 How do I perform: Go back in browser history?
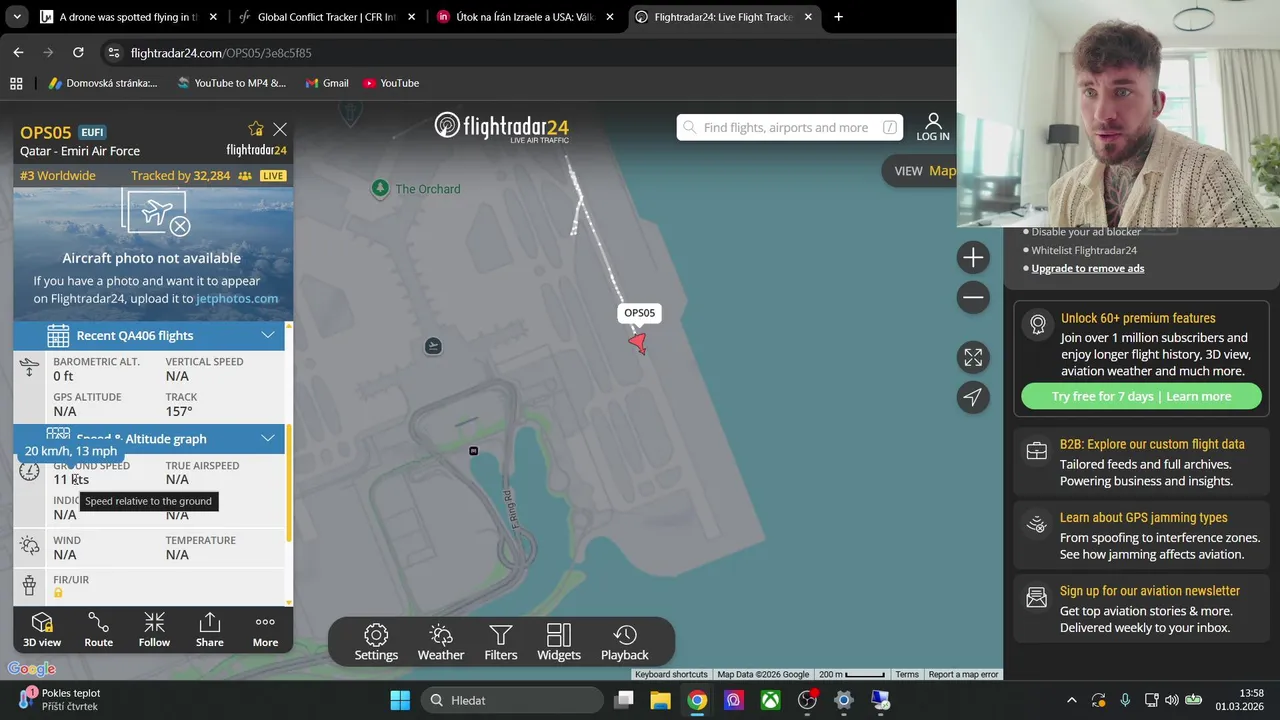(x=18, y=52)
